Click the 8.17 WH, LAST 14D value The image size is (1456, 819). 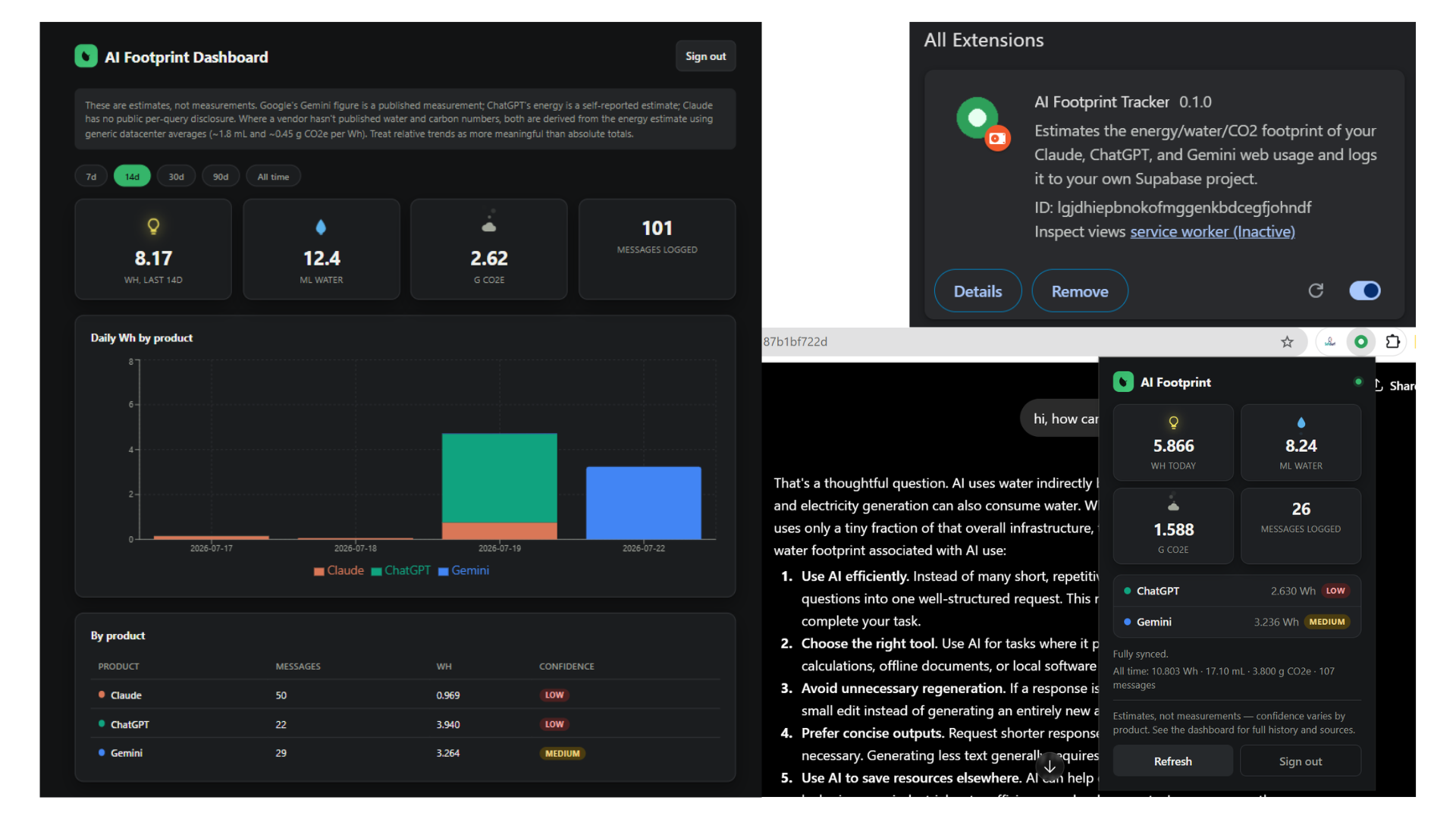(x=153, y=259)
